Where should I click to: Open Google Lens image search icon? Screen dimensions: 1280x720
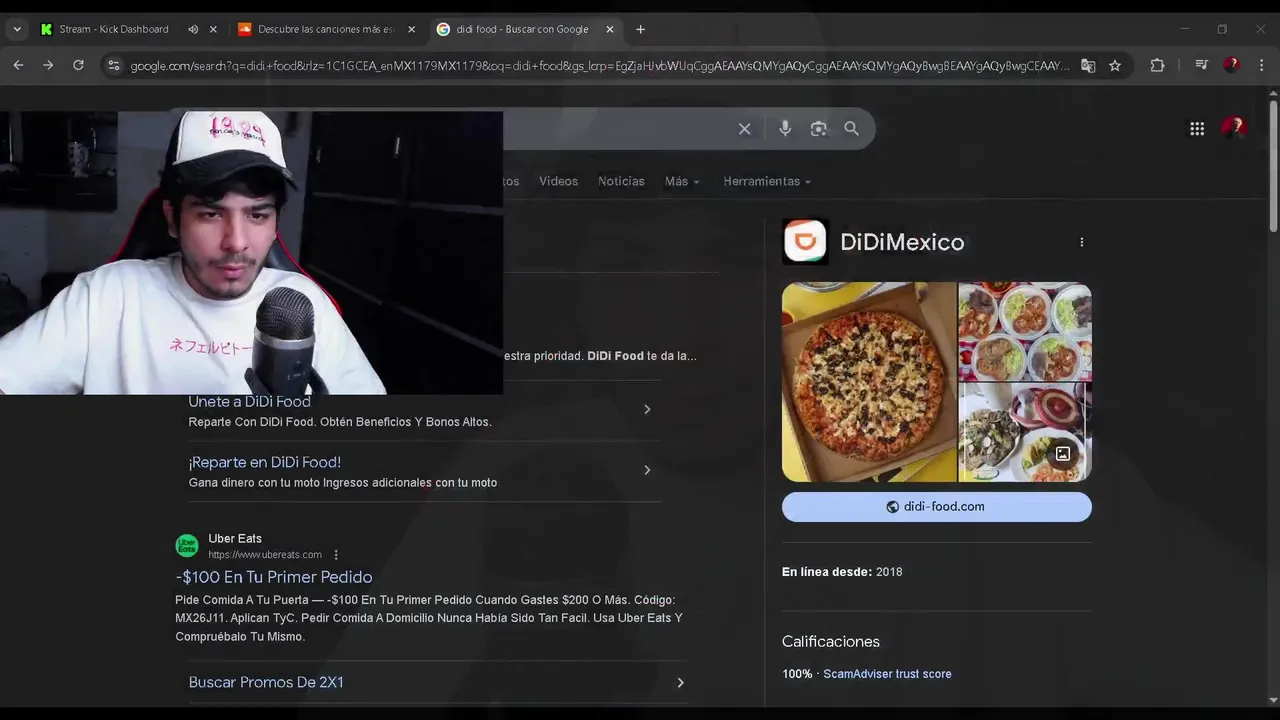(x=819, y=129)
